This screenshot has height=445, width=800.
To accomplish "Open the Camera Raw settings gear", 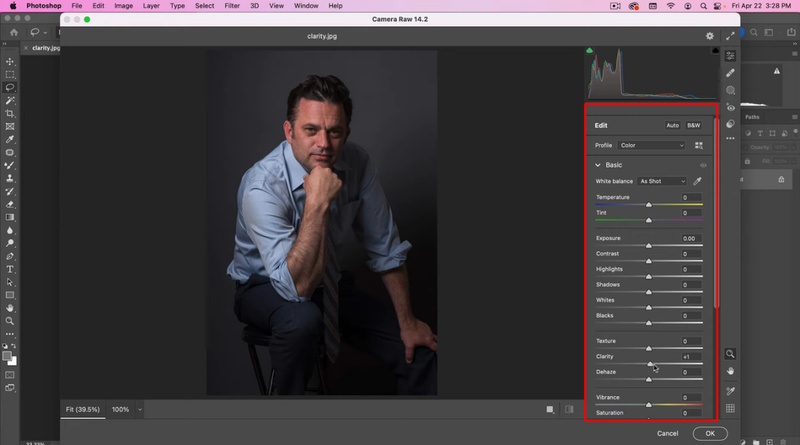I will tap(710, 36).
